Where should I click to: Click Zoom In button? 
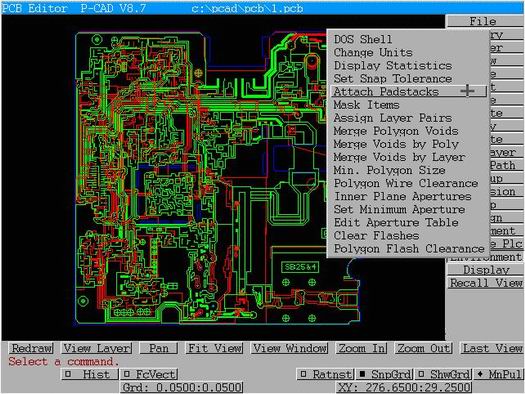362,348
